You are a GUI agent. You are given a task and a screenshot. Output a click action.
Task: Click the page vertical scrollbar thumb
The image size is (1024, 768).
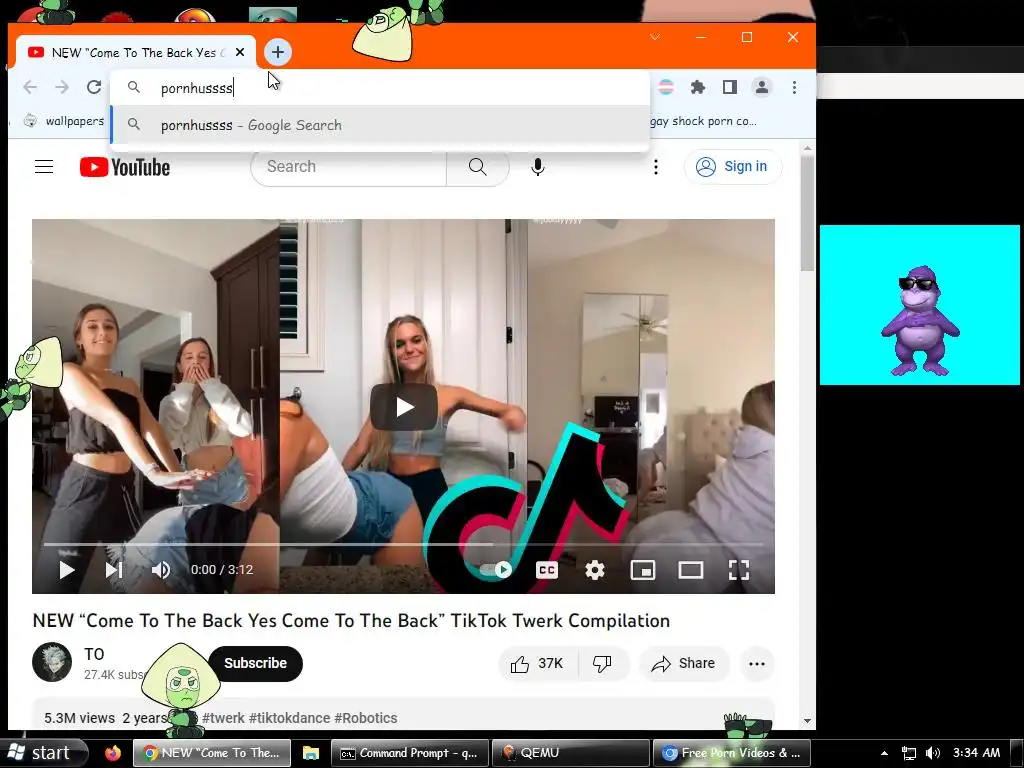pos(807,214)
